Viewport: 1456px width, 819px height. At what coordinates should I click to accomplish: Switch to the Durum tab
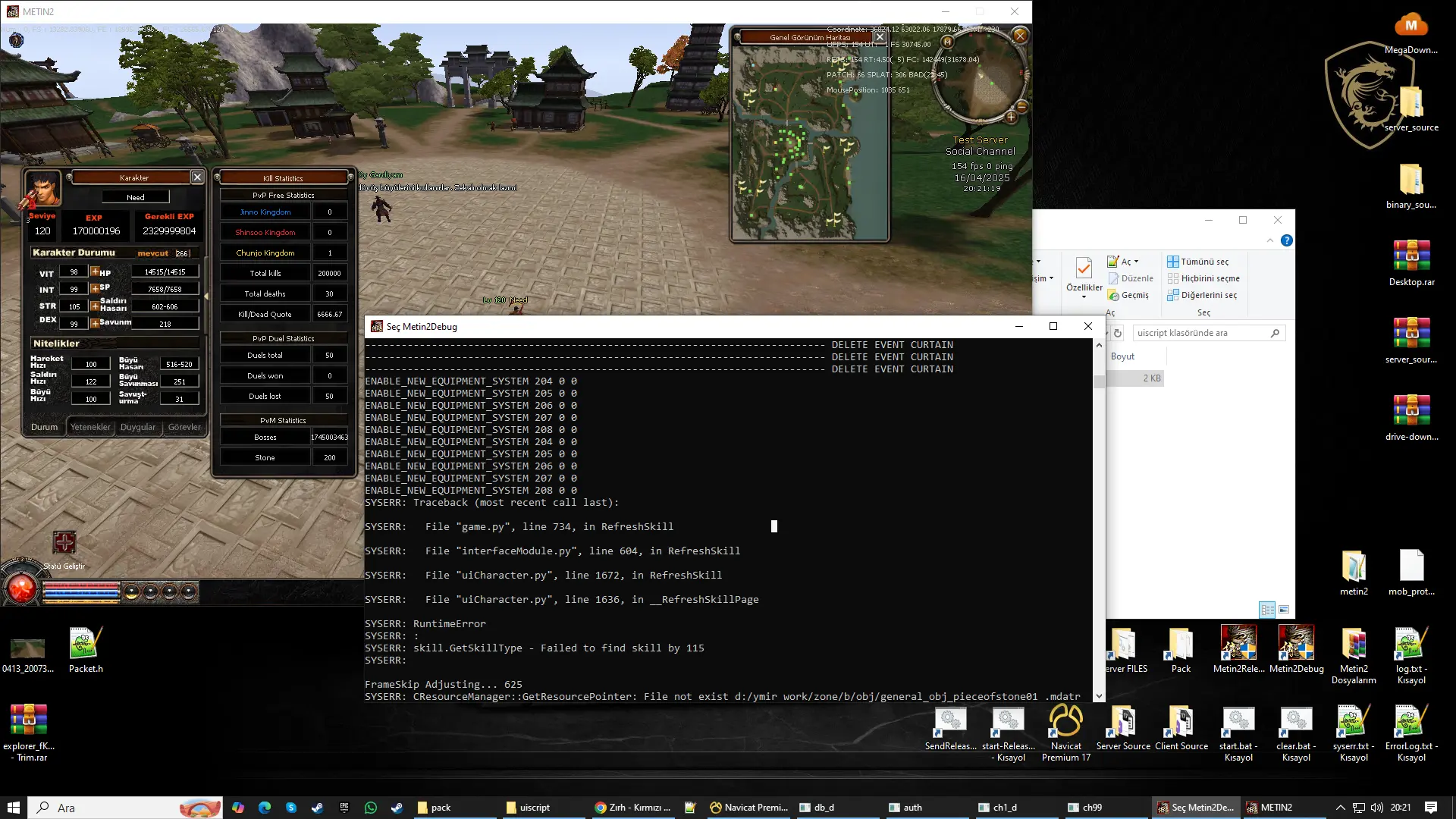pos(44,427)
